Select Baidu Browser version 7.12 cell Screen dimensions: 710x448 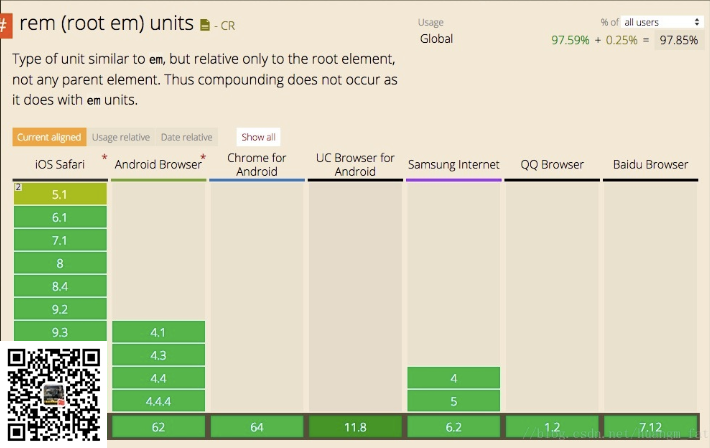(x=650, y=427)
